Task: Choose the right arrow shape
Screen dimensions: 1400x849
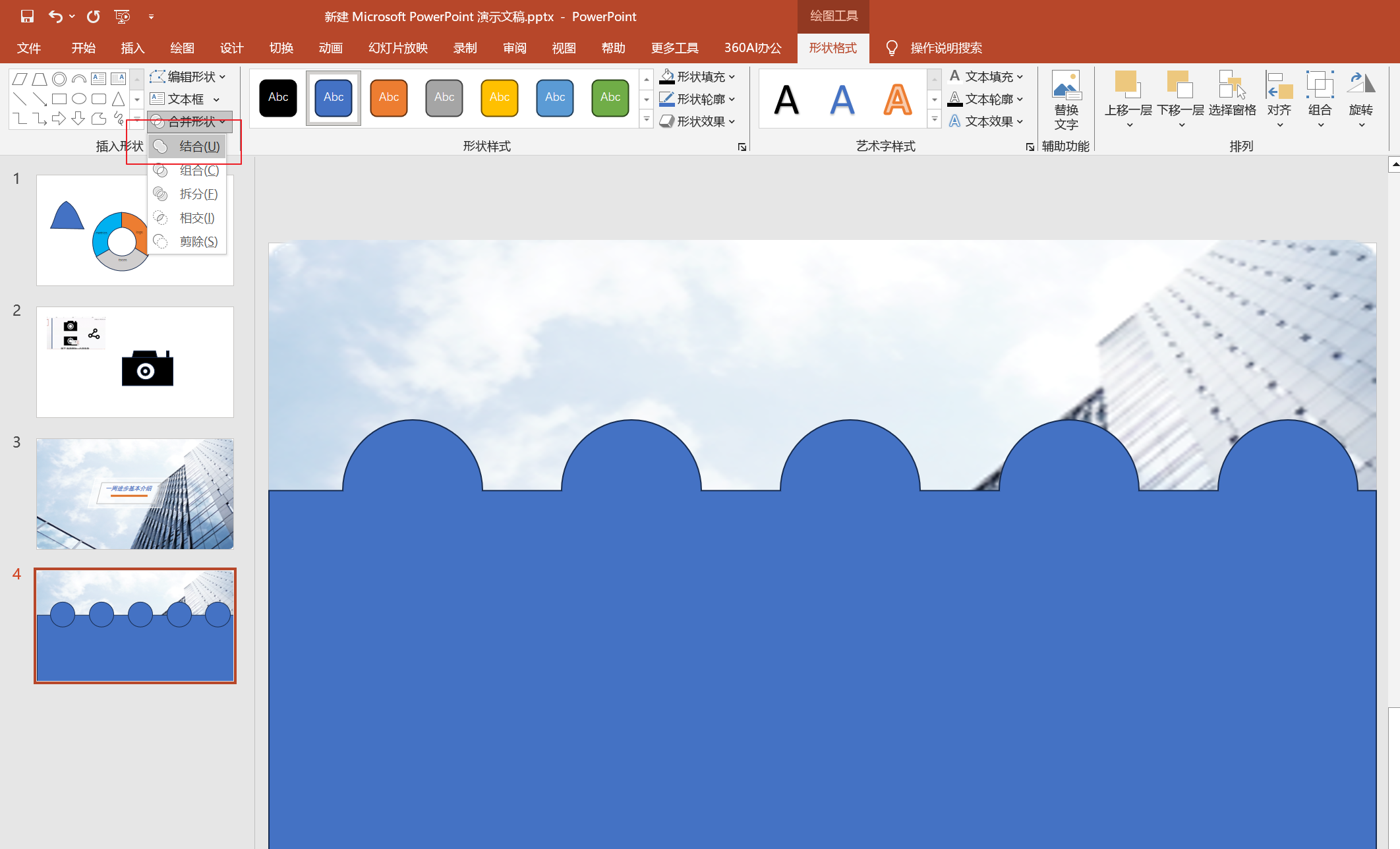Action: coord(59,119)
